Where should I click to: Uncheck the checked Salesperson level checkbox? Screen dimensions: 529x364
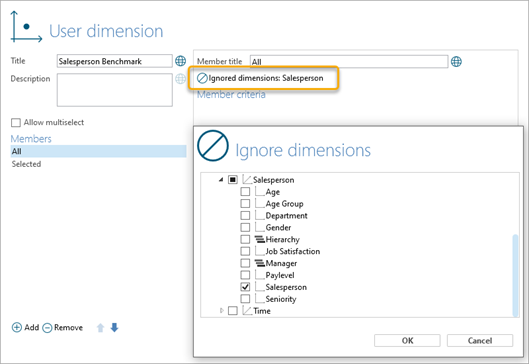245,287
